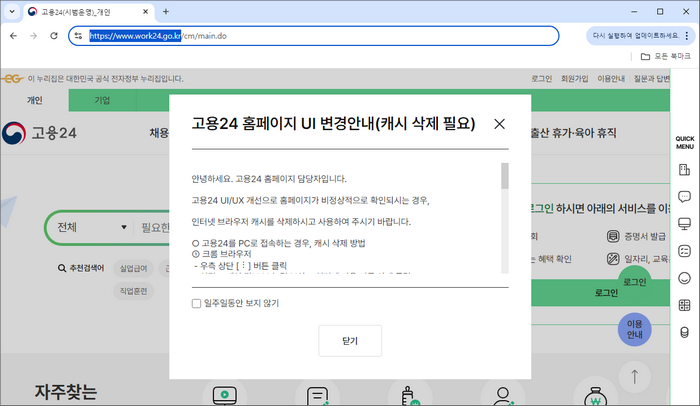
Task: Open the chat bubble icon in Quick Menu
Action: [x=684, y=197]
